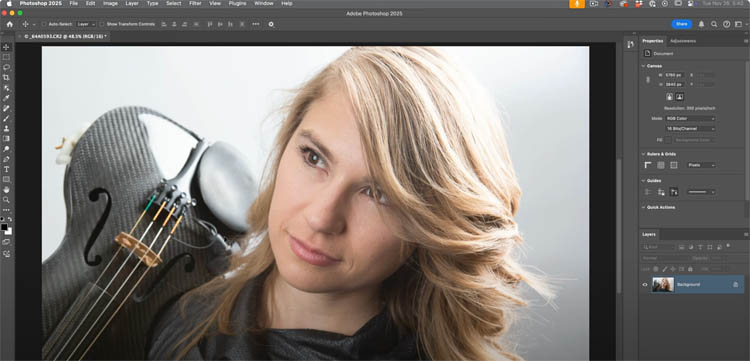Open the Window menu

[x=264, y=3]
